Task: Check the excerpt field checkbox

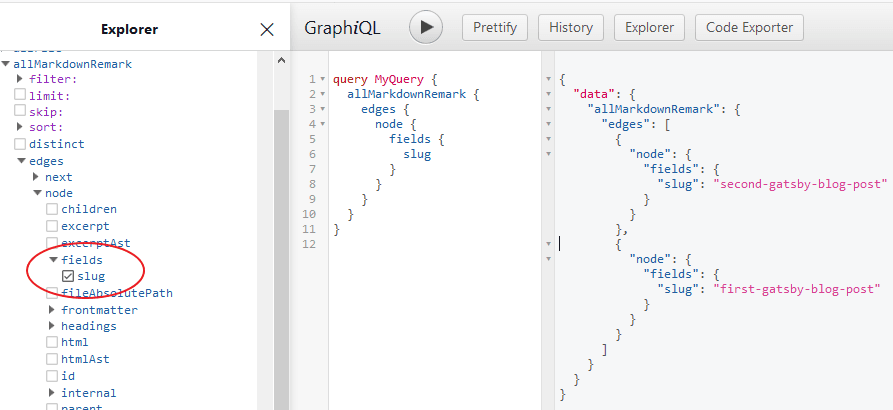Action: [52, 226]
